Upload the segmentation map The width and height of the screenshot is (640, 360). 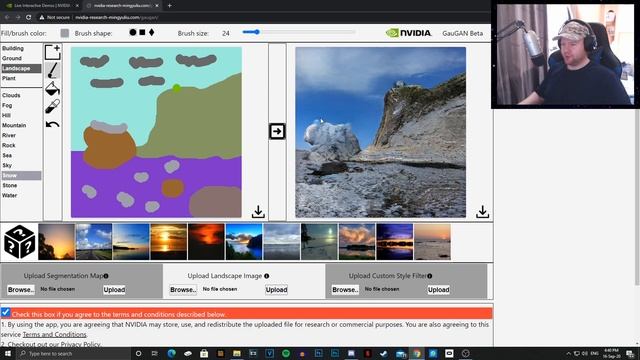[x=114, y=289]
